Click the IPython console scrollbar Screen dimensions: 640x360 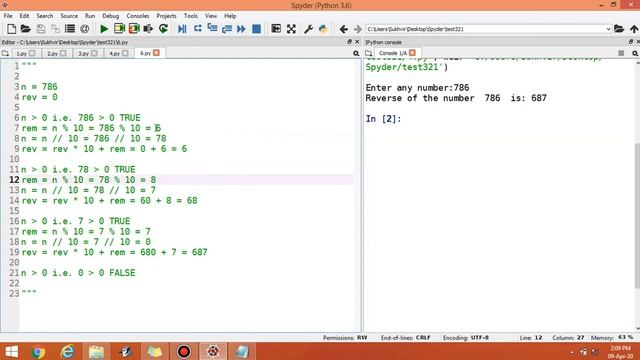tap(638, 216)
